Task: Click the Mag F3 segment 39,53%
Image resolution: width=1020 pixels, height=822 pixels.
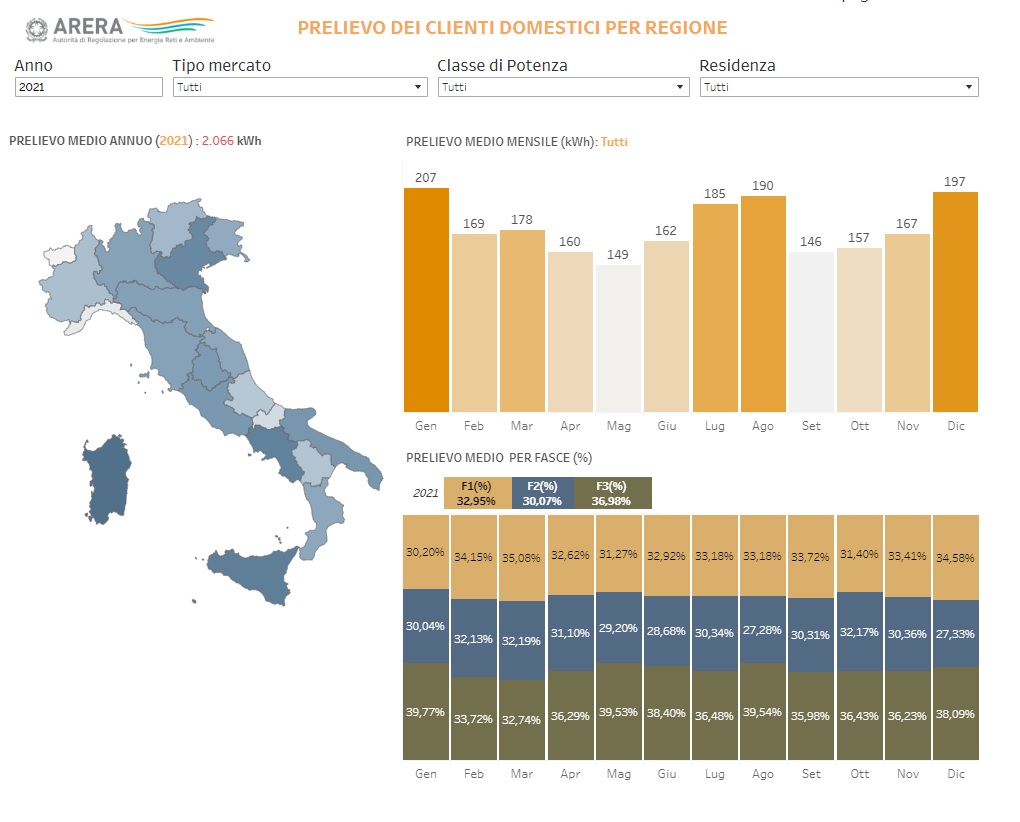Action: (618, 712)
